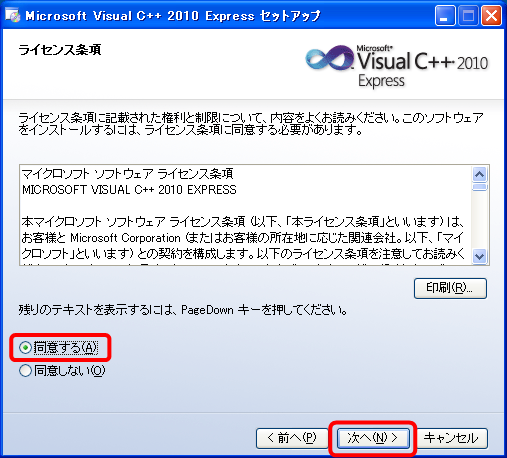Screen dimensions: 507x458
Task: Close the Visual C++ 2010 Express setup window
Action: tap(491, 16)
